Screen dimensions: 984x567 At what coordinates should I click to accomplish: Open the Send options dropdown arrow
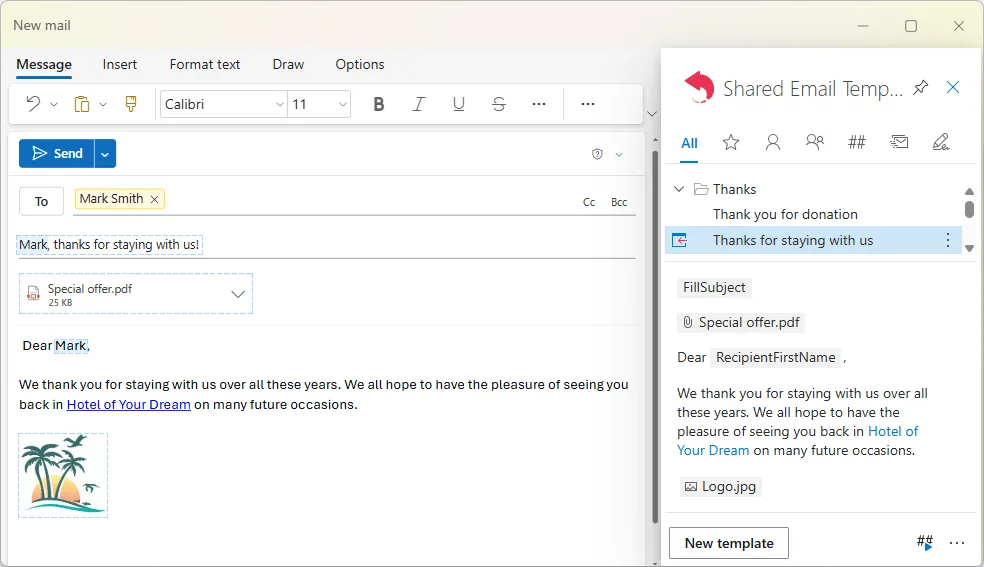[105, 154]
